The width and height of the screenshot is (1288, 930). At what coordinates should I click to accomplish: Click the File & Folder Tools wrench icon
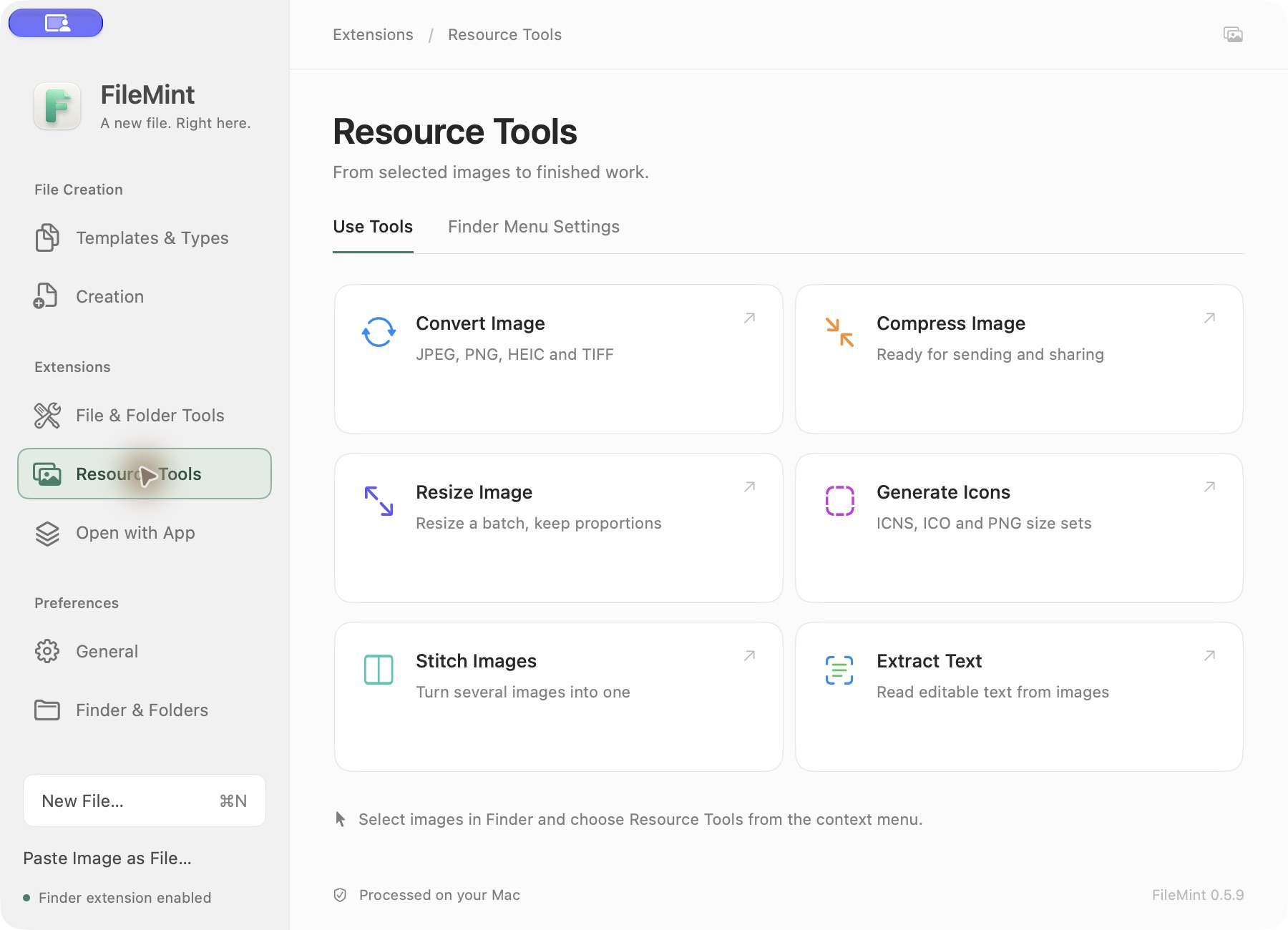click(47, 415)
